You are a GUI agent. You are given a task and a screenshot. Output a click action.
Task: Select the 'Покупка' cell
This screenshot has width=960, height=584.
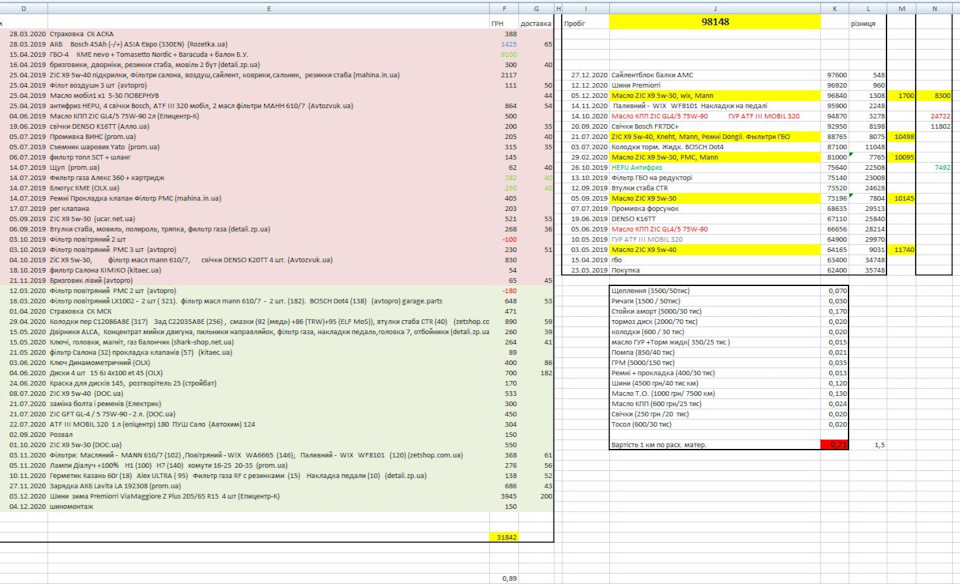pyautogui.click(x=715, y=270)
